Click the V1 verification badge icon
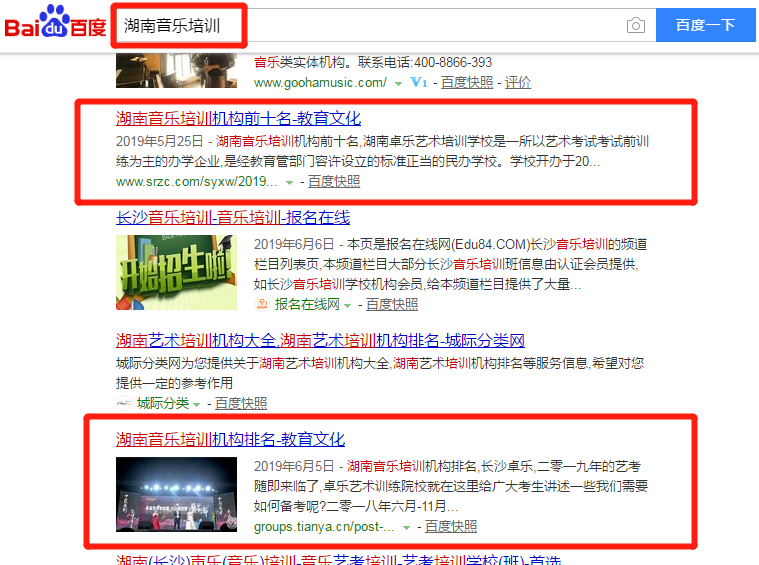Viewport: 759px width, 565px height. [x=419, y=83]
